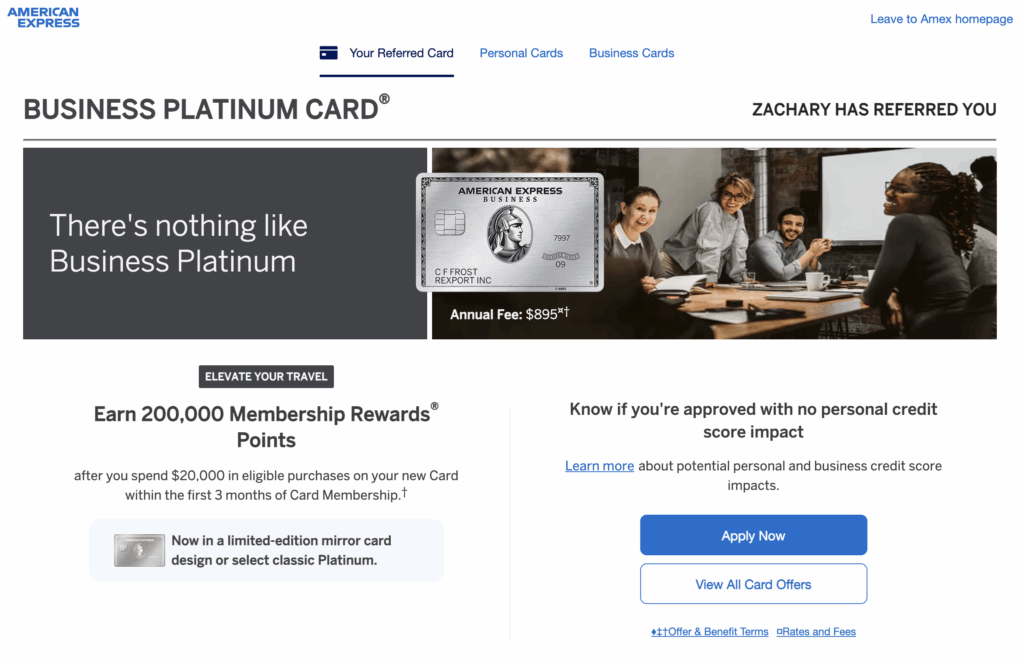Click the Learn more link about credit impacts
1024x660 pixels.
pos(599,465)
